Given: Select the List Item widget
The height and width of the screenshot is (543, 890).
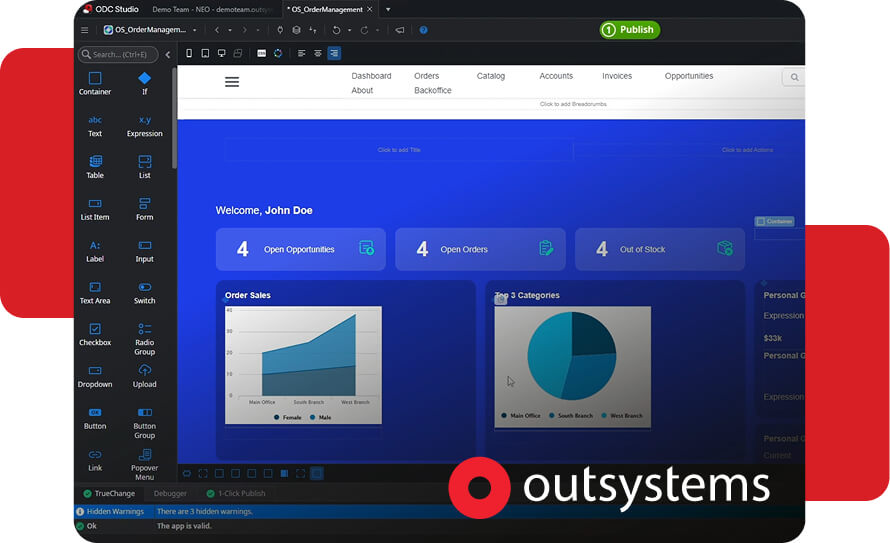Looking at the screenshot, I should 95,209.
